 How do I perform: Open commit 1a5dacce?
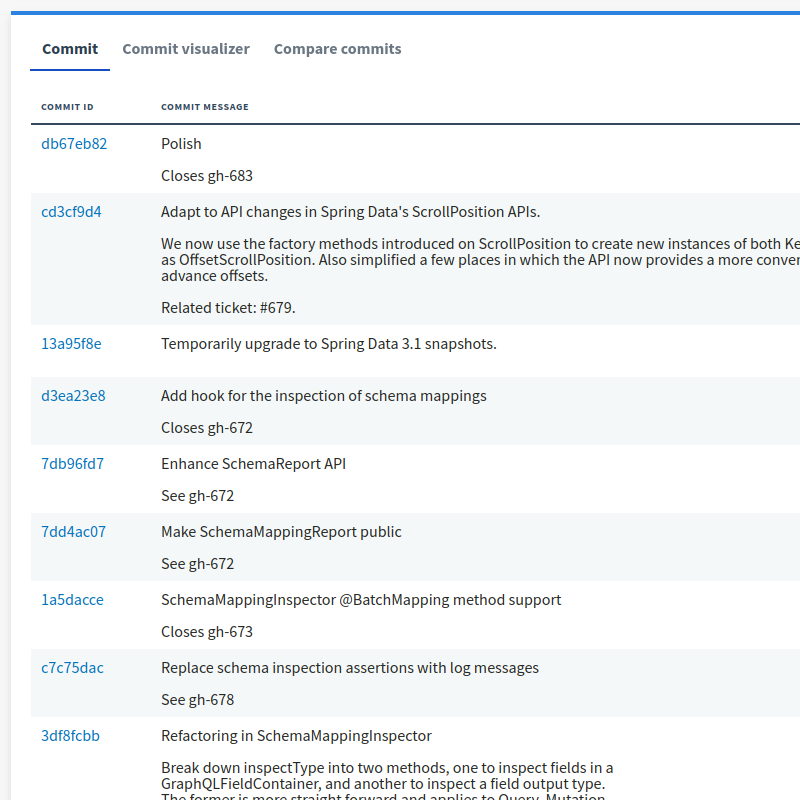72,599
